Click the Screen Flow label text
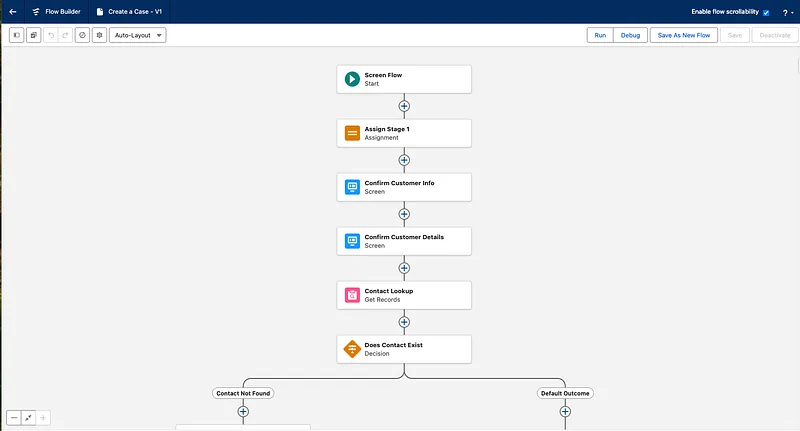The height and width of the screenshot is (431, 800). (383, 75)
